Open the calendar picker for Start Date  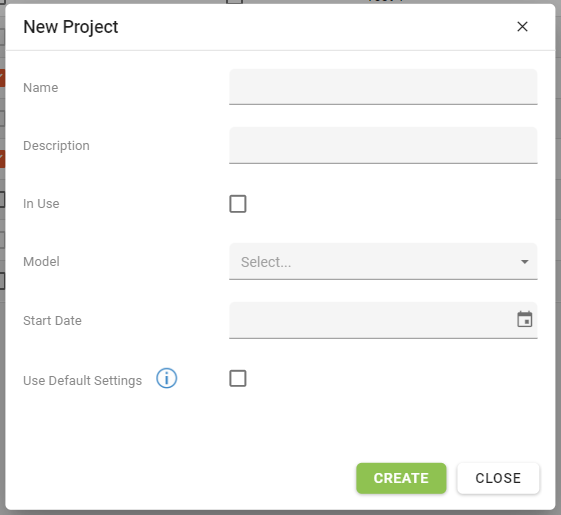click(x=525, y=319)
